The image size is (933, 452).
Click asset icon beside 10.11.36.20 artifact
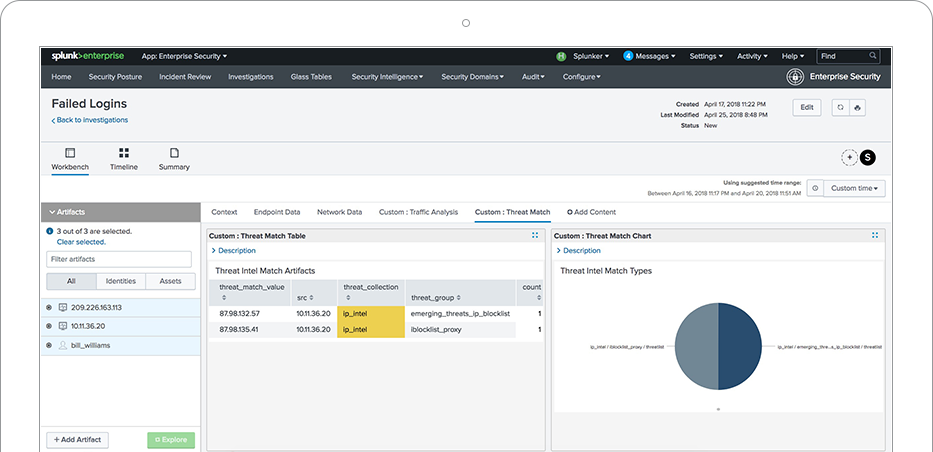[x=63, y=326]
